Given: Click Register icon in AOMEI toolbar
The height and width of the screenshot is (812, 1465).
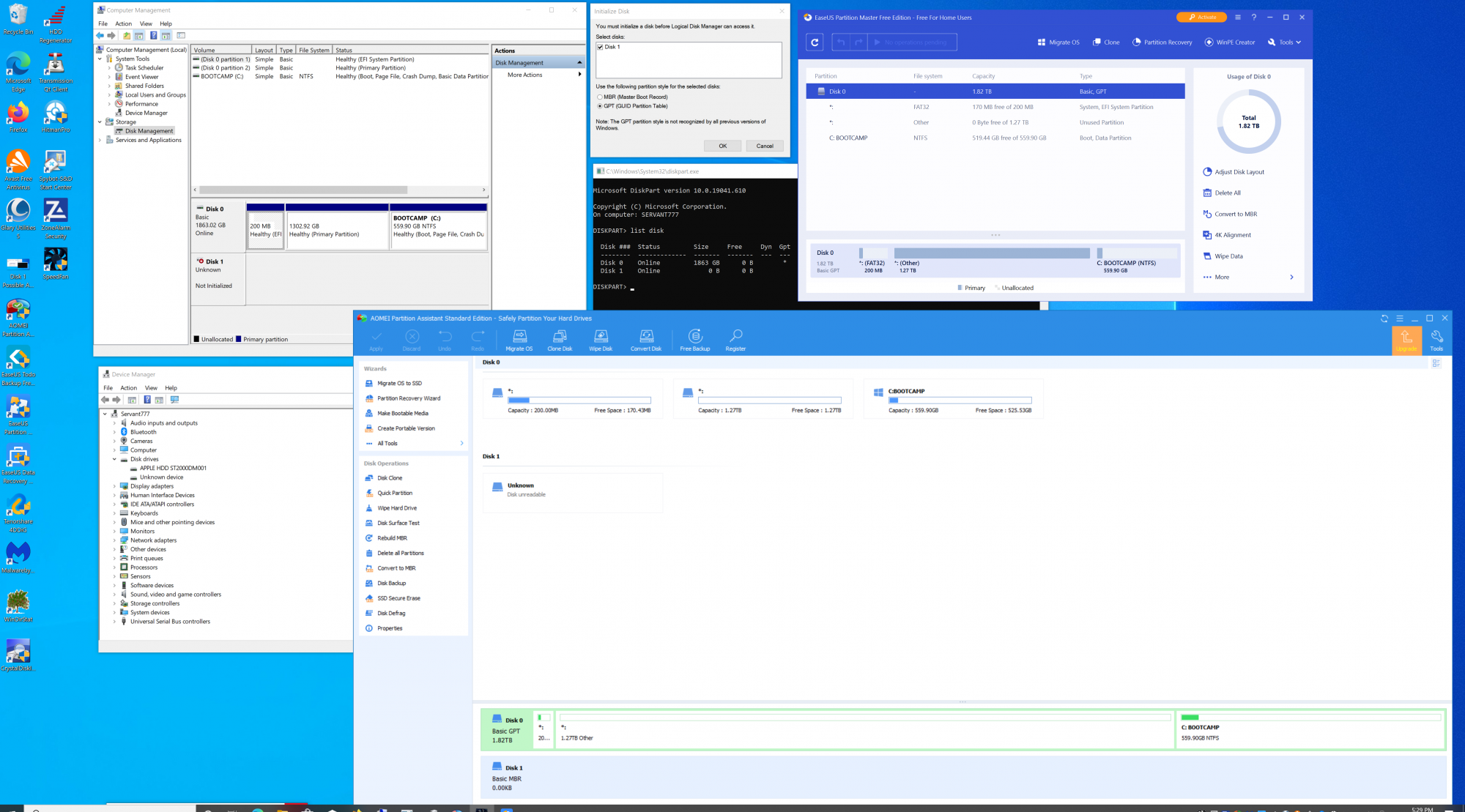Looking at the screenshot, I should tap(735, 340).
